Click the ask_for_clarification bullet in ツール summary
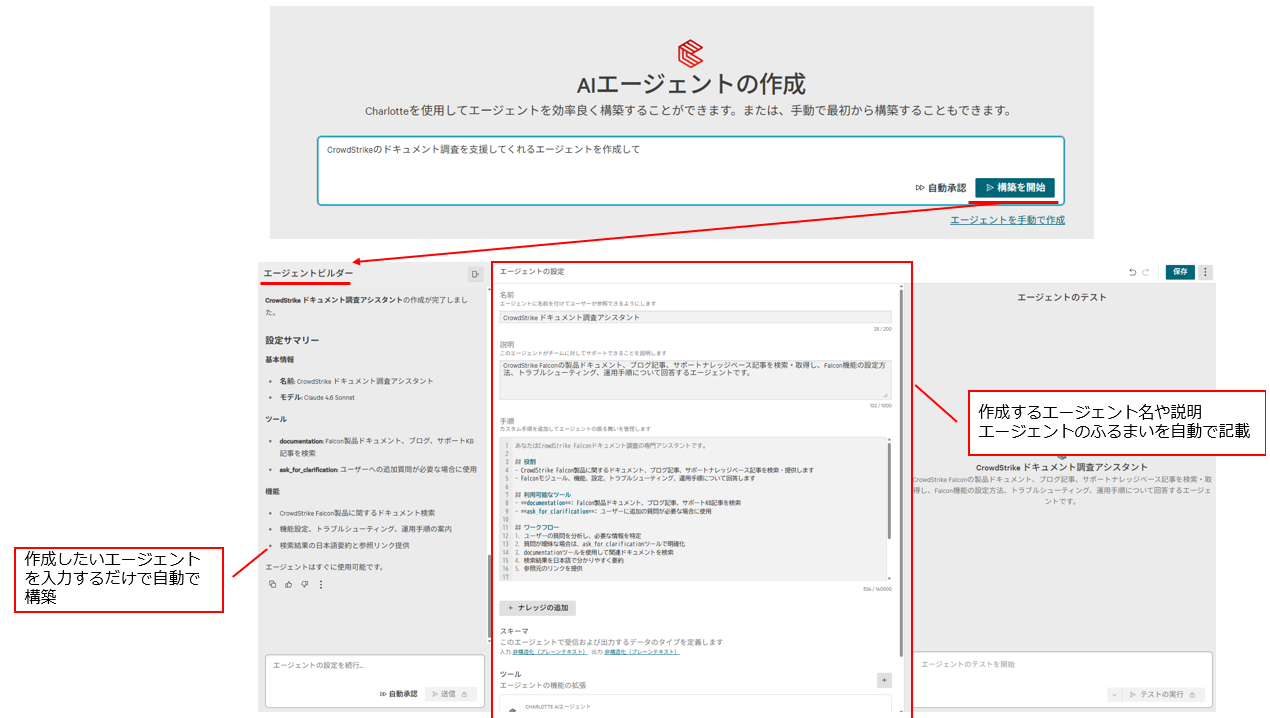1270x718 pixels. point(378,469)
